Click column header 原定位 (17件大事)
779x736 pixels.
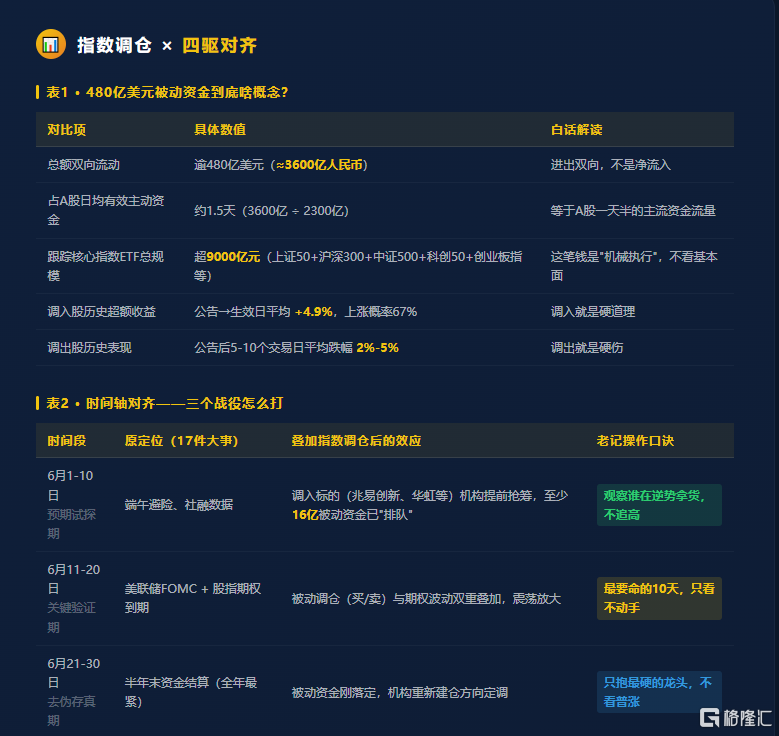click(181, 441)
